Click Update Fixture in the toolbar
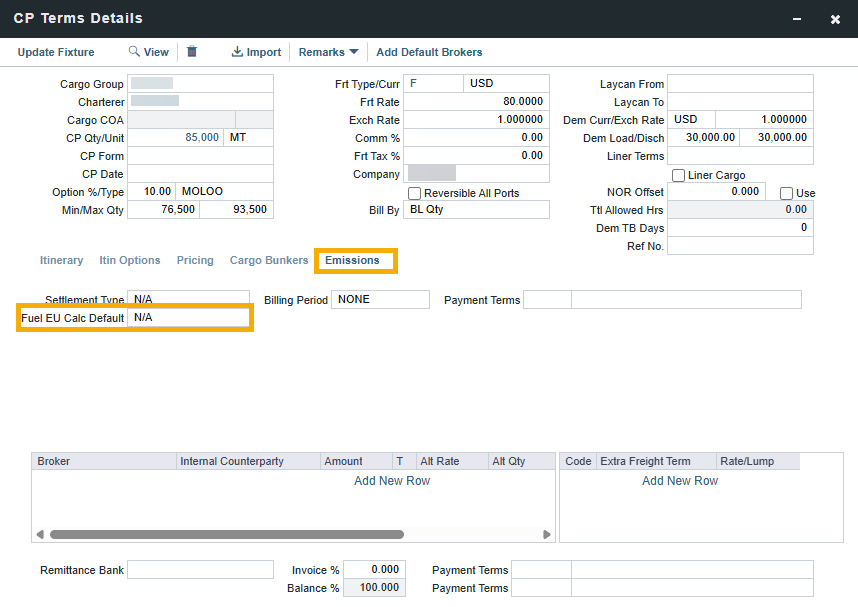Image resolution: width=858 pixels, height=607 pixels. (55, 51)
